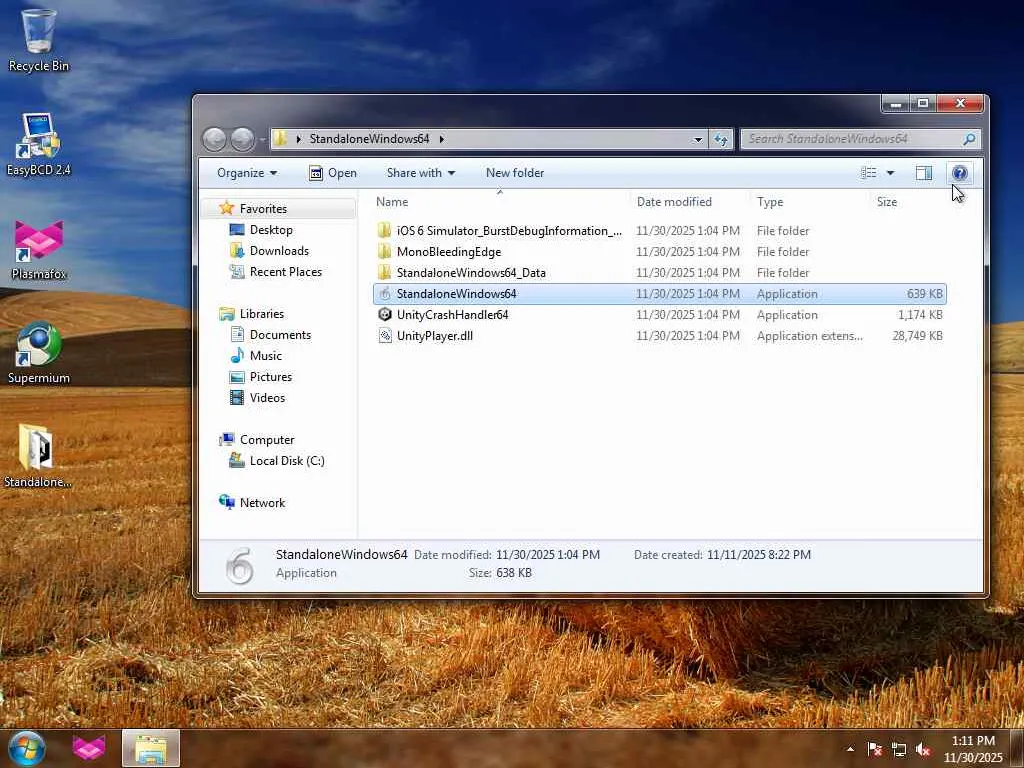Open the Windows Start orb
Viewport: 1024px width, 768px height.
(26, 748)
